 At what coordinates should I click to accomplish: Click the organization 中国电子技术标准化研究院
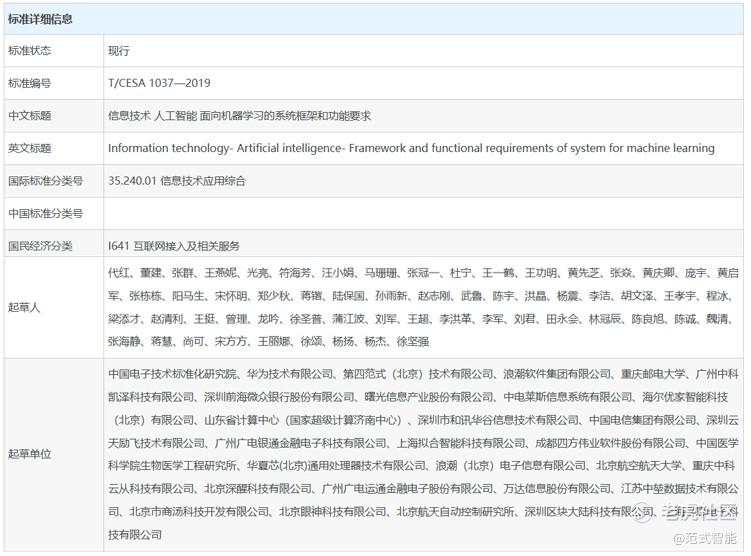click(173, 374)
